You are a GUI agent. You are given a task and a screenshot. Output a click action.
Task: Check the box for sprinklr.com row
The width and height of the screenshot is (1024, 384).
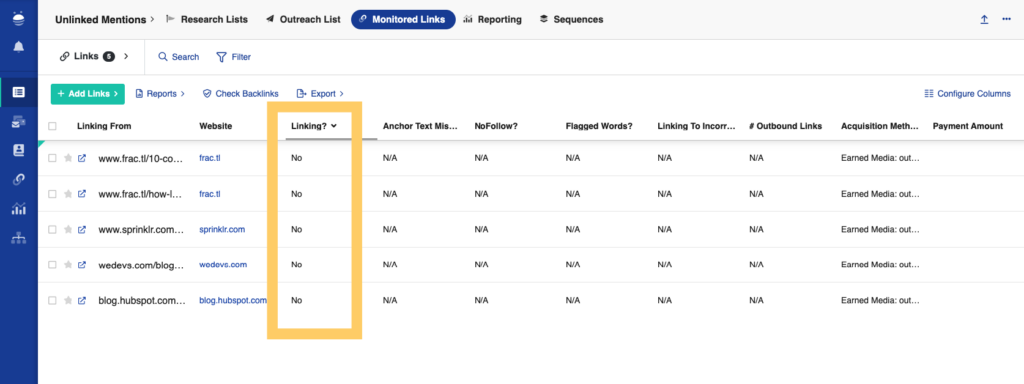tap(52, 229)
